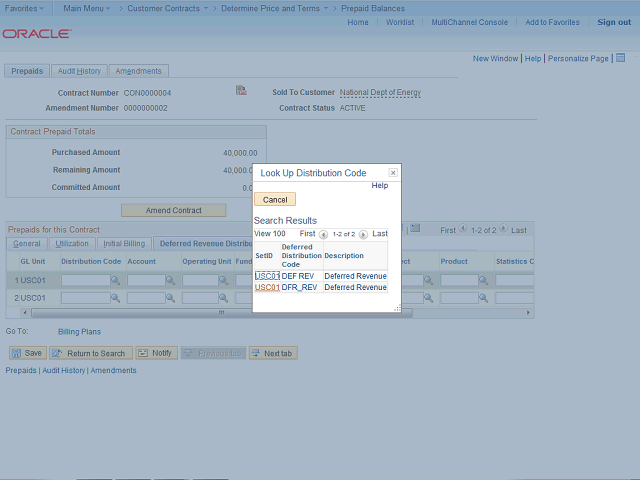Viewport: 640px width, 480px height.
Task: Open lookup magnifier for row 1 Distribution Code
Action: click(115, 281)
